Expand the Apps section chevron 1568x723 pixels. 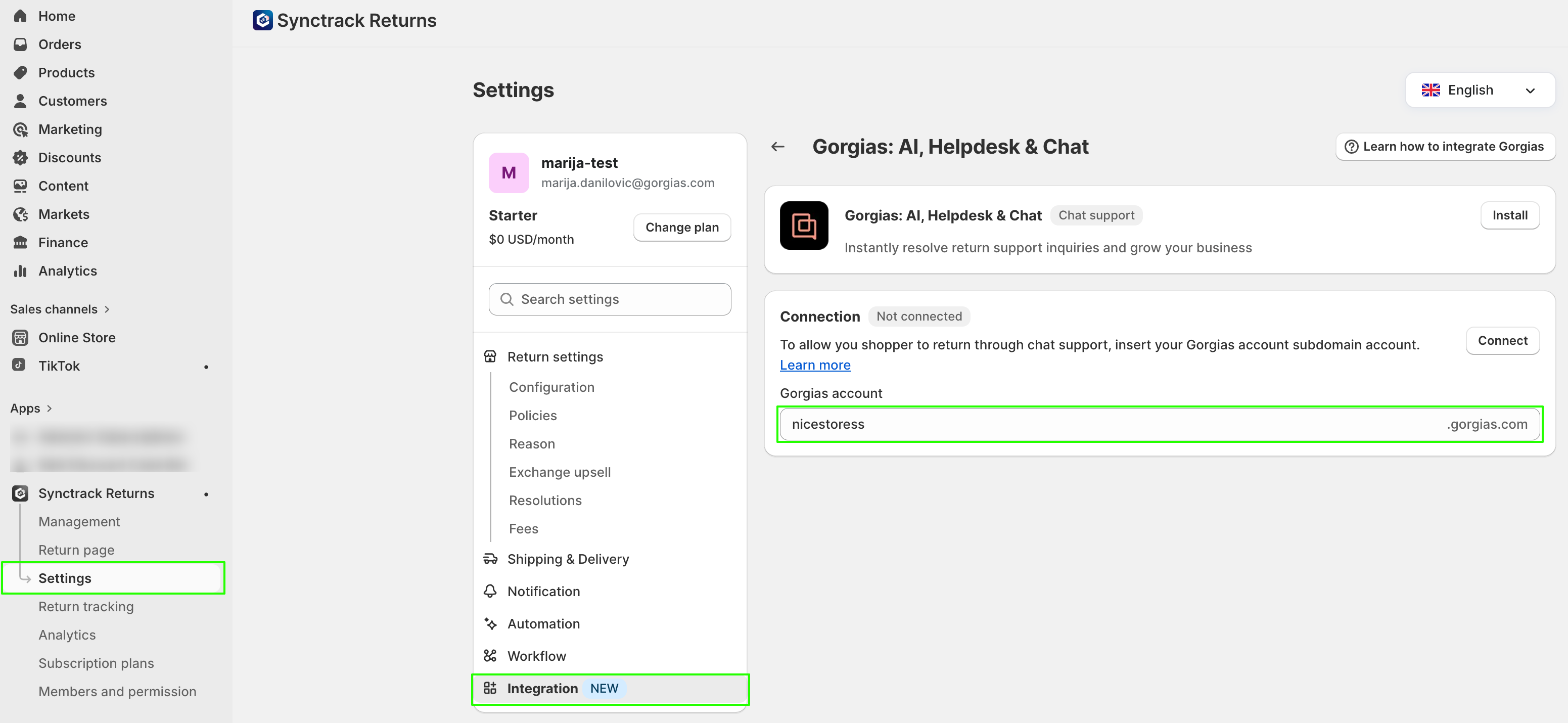click(50, 409)
